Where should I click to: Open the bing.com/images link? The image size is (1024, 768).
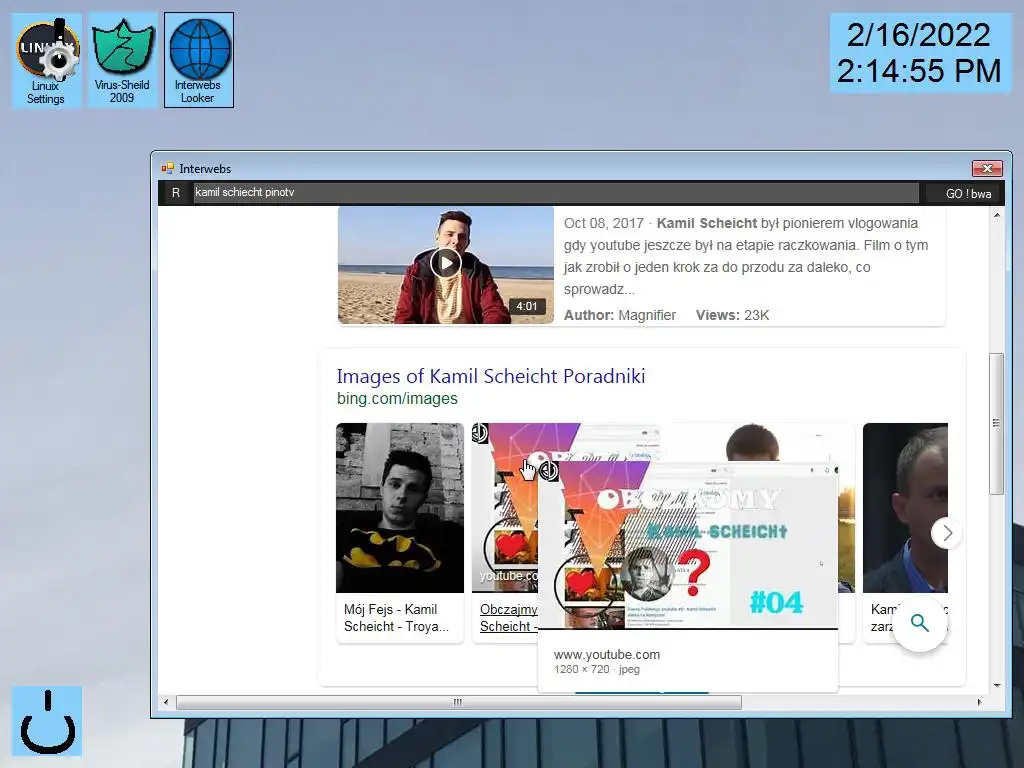pyautogui.click(x=397, y=398)
